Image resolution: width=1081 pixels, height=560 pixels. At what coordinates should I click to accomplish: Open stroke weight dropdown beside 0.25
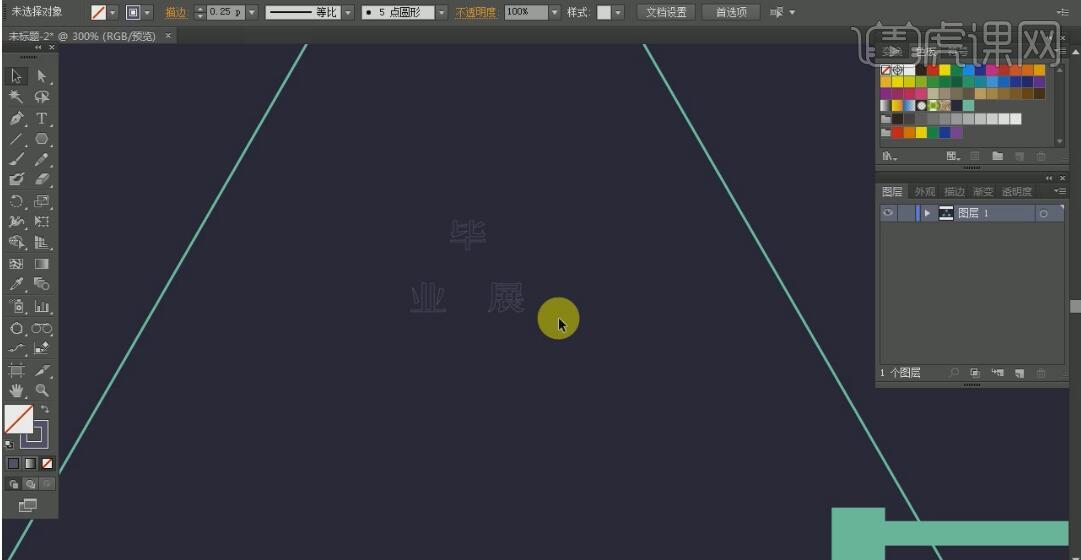click(251, 13)
